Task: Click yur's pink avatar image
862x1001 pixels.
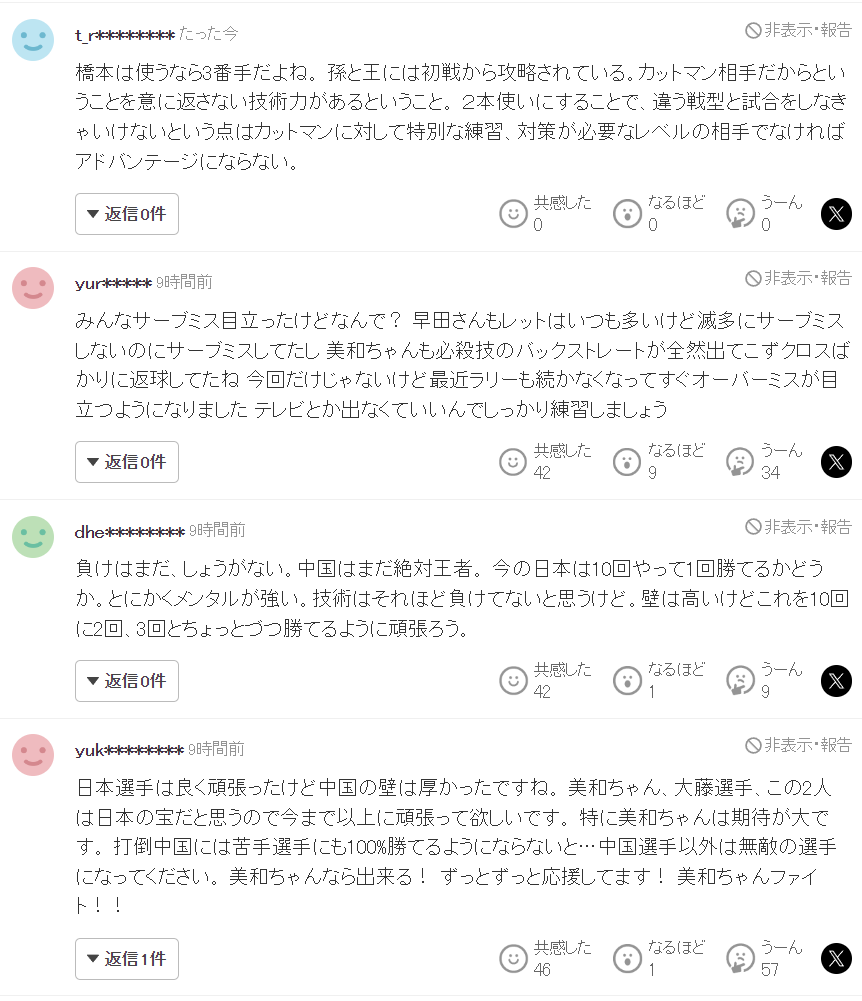Action: (33, 287)
